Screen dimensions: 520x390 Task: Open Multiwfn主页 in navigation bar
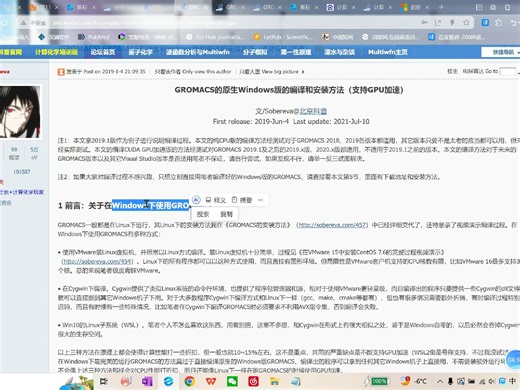[388, 52]
